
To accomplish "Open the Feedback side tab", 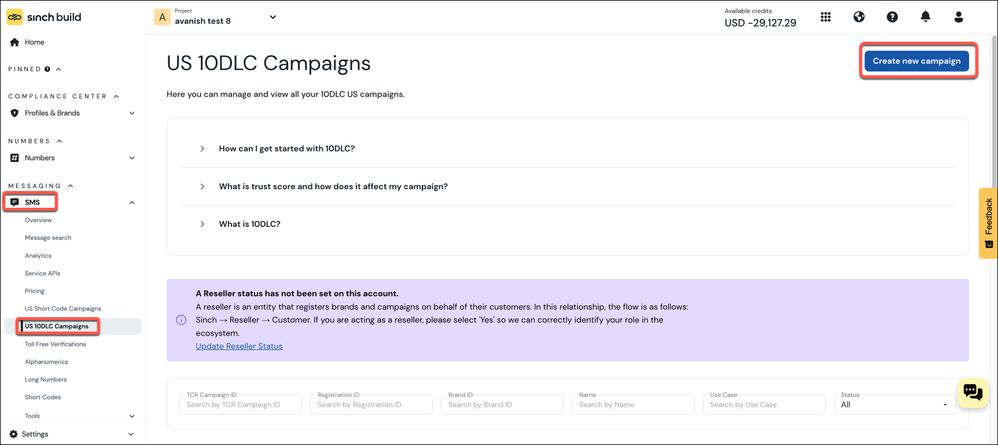I will [x=988, y=223].
